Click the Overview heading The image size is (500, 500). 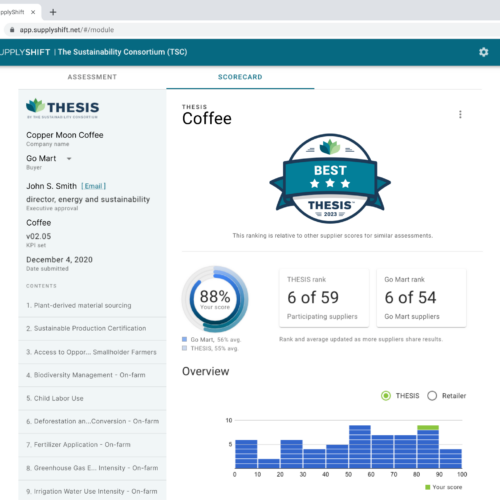click(206, 371)
